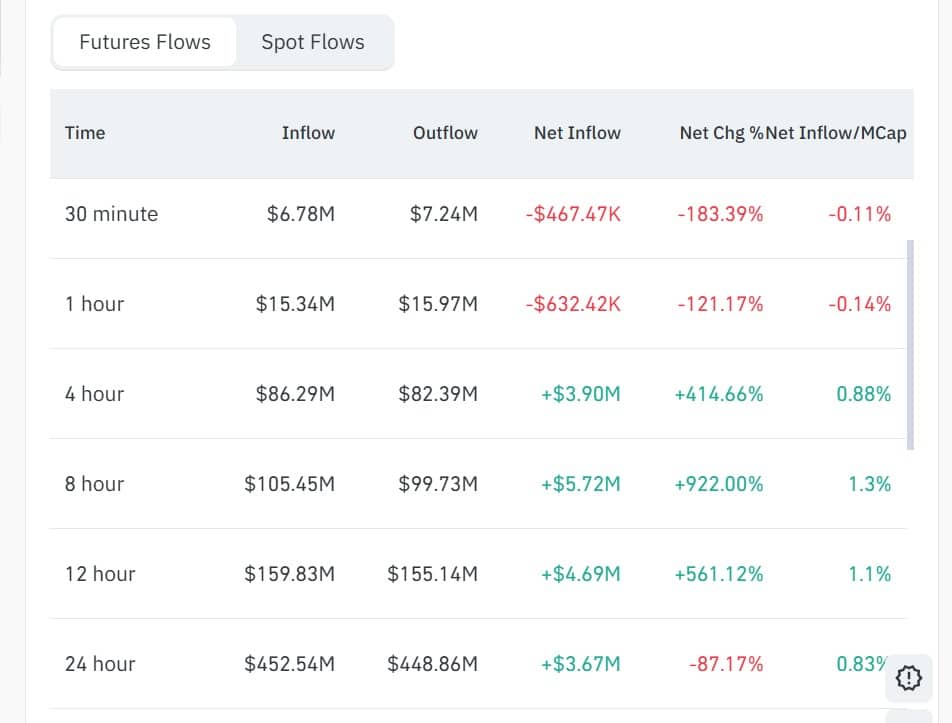Select the Futures Flows tab
952x723 pixels.
point(145,43)
